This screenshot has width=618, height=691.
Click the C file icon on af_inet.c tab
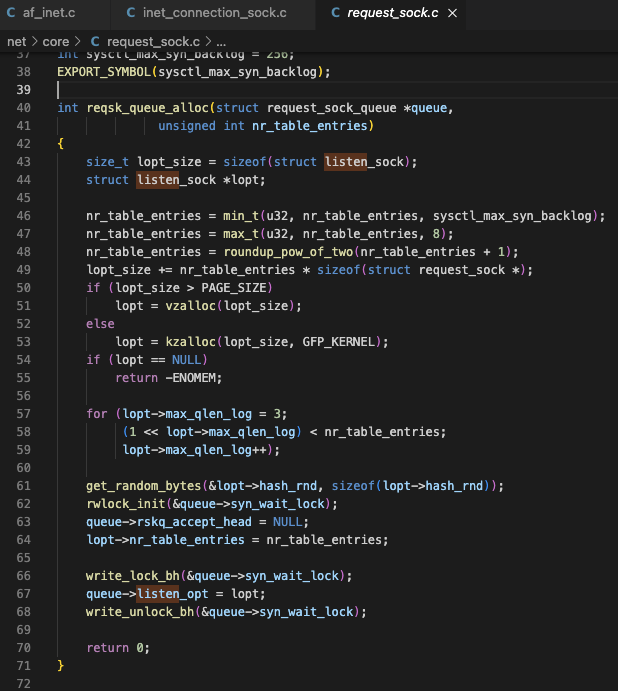point(11,13)
